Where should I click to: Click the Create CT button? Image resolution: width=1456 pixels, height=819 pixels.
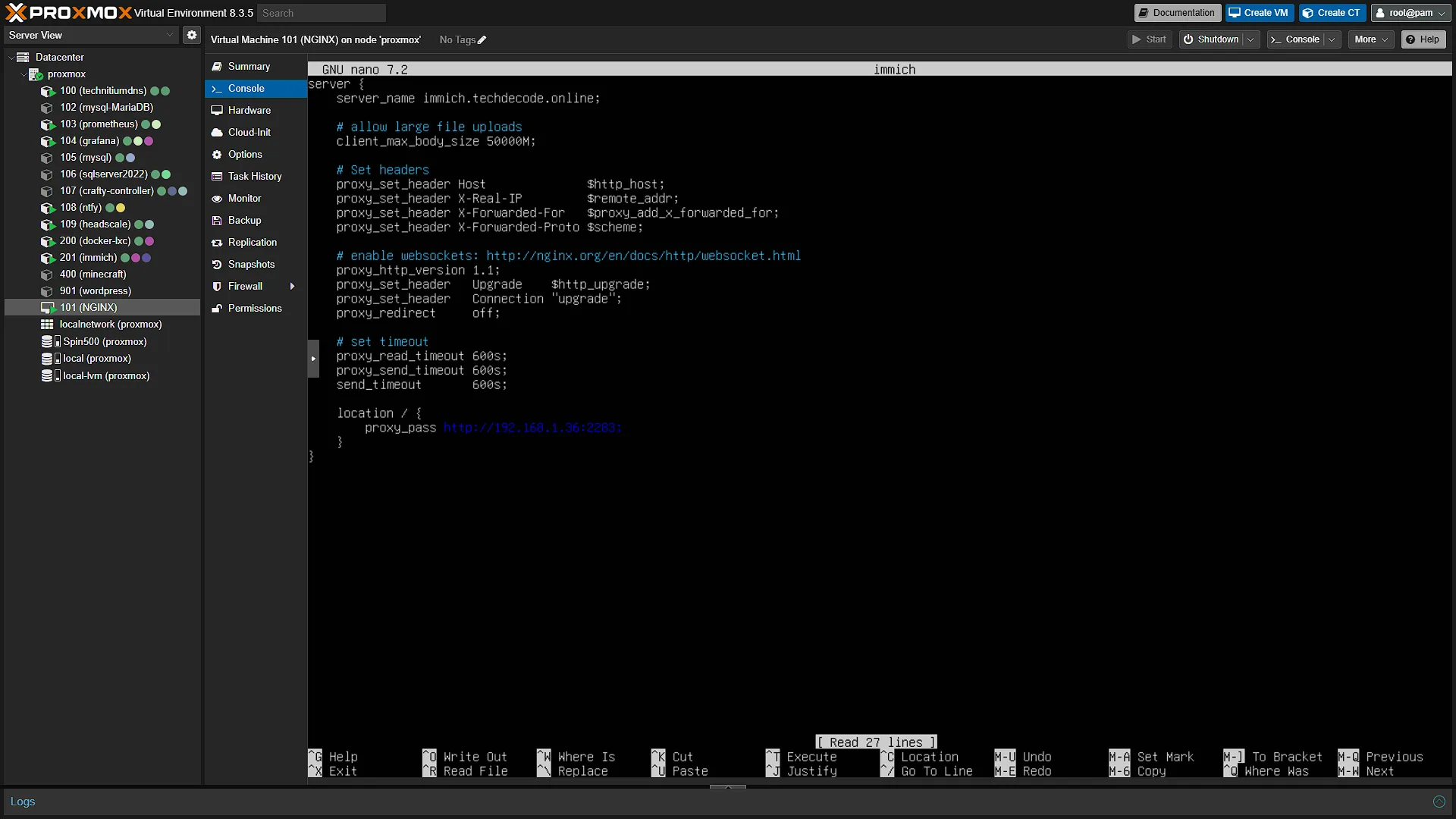[x=1332, y=13]
